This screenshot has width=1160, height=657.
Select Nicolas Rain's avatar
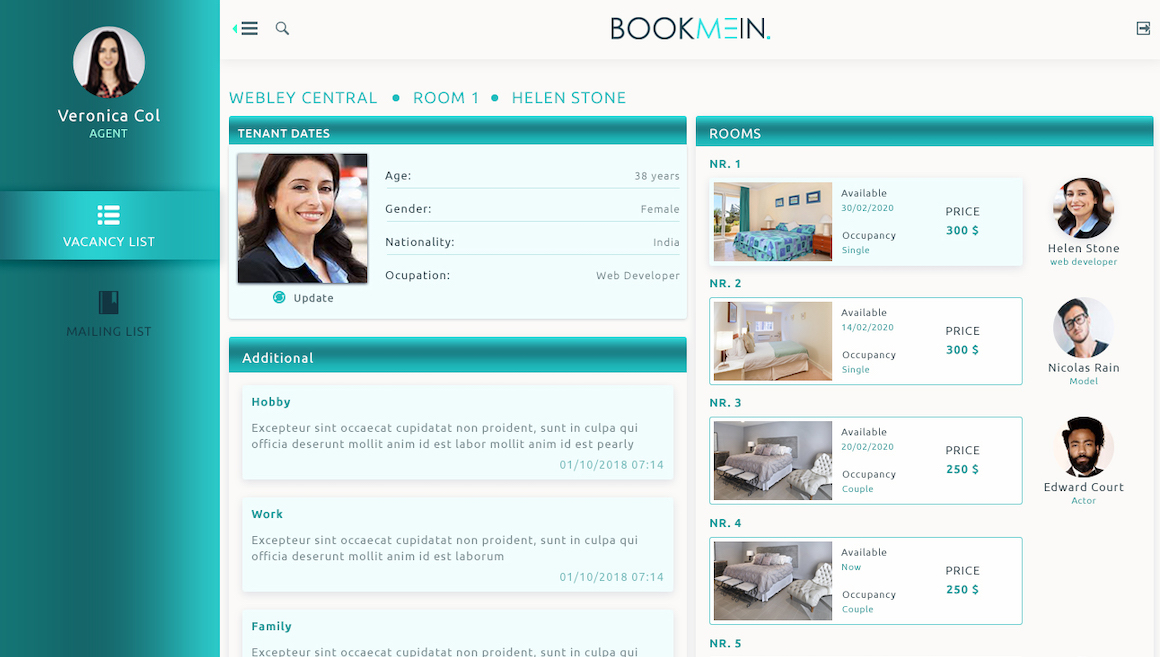(x=1083, y=328)
